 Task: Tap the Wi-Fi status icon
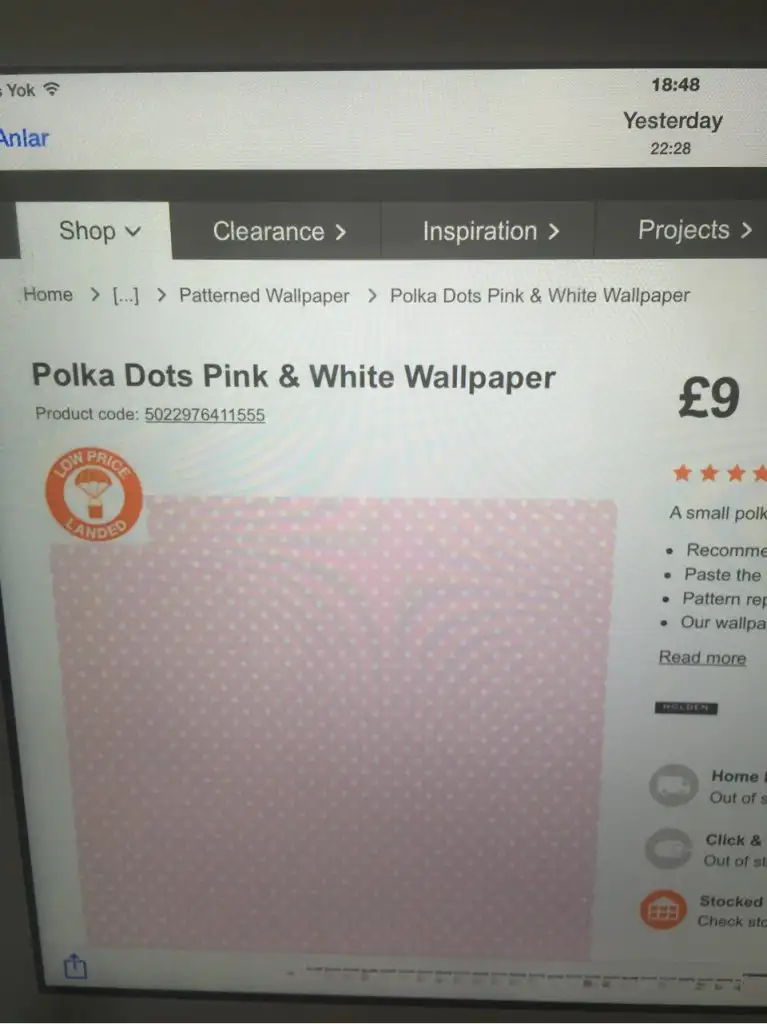pos(51,89)
